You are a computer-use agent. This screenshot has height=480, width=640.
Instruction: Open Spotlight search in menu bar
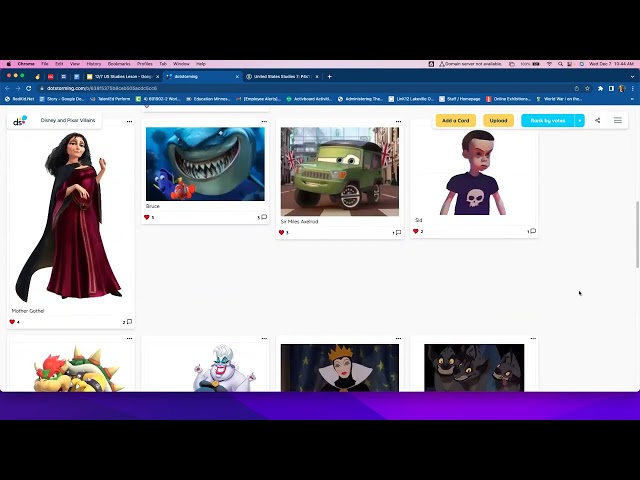560,64
